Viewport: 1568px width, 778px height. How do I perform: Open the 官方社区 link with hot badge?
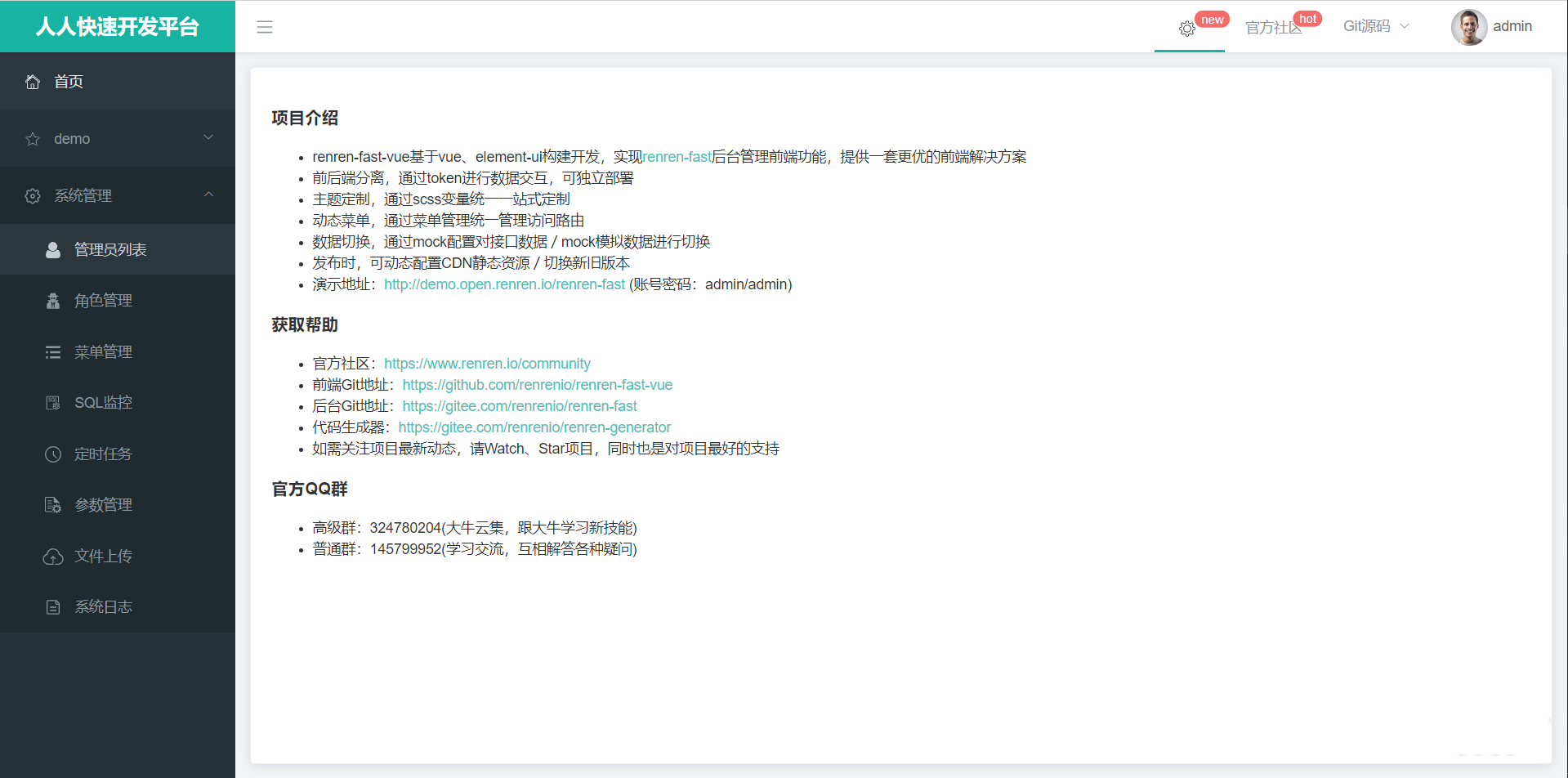click(x=1273, y=28)
